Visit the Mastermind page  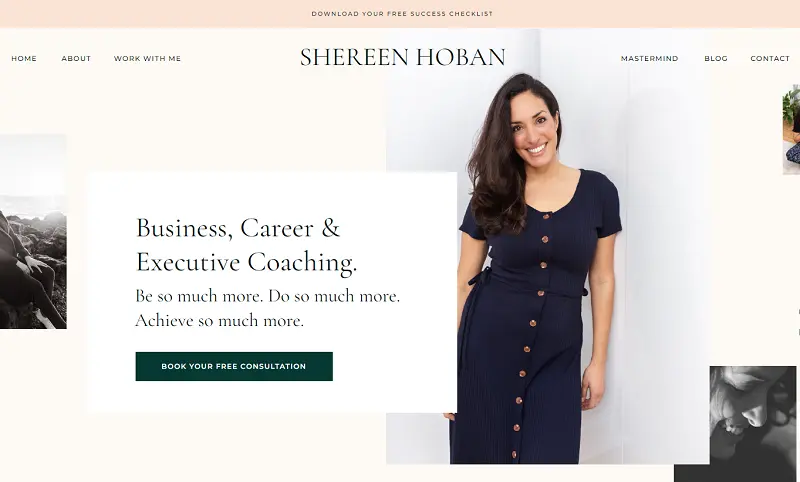point(649,59)
